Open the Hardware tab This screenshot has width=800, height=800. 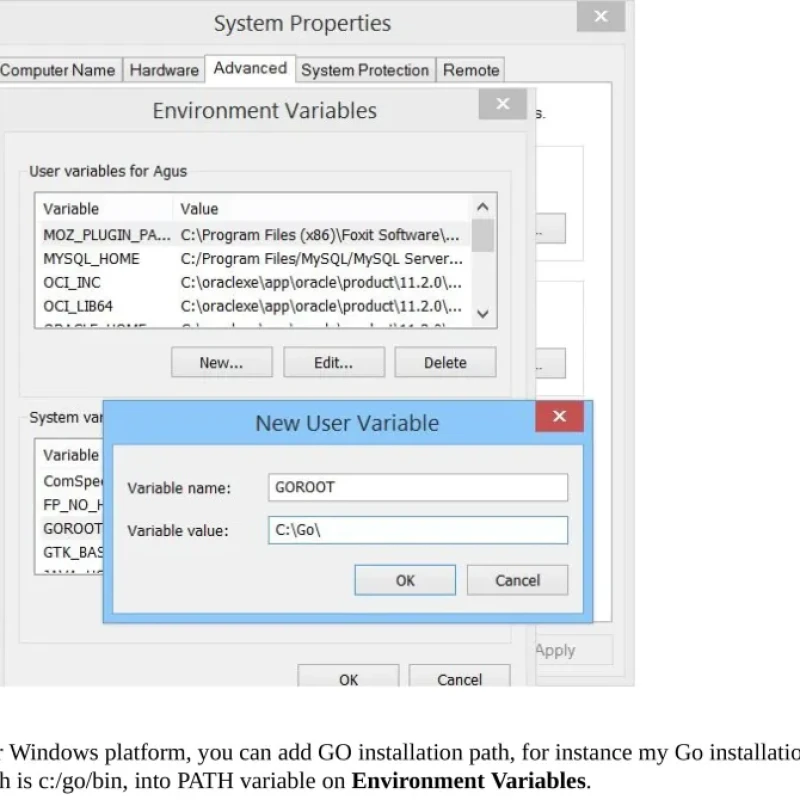tap(164, 70)
